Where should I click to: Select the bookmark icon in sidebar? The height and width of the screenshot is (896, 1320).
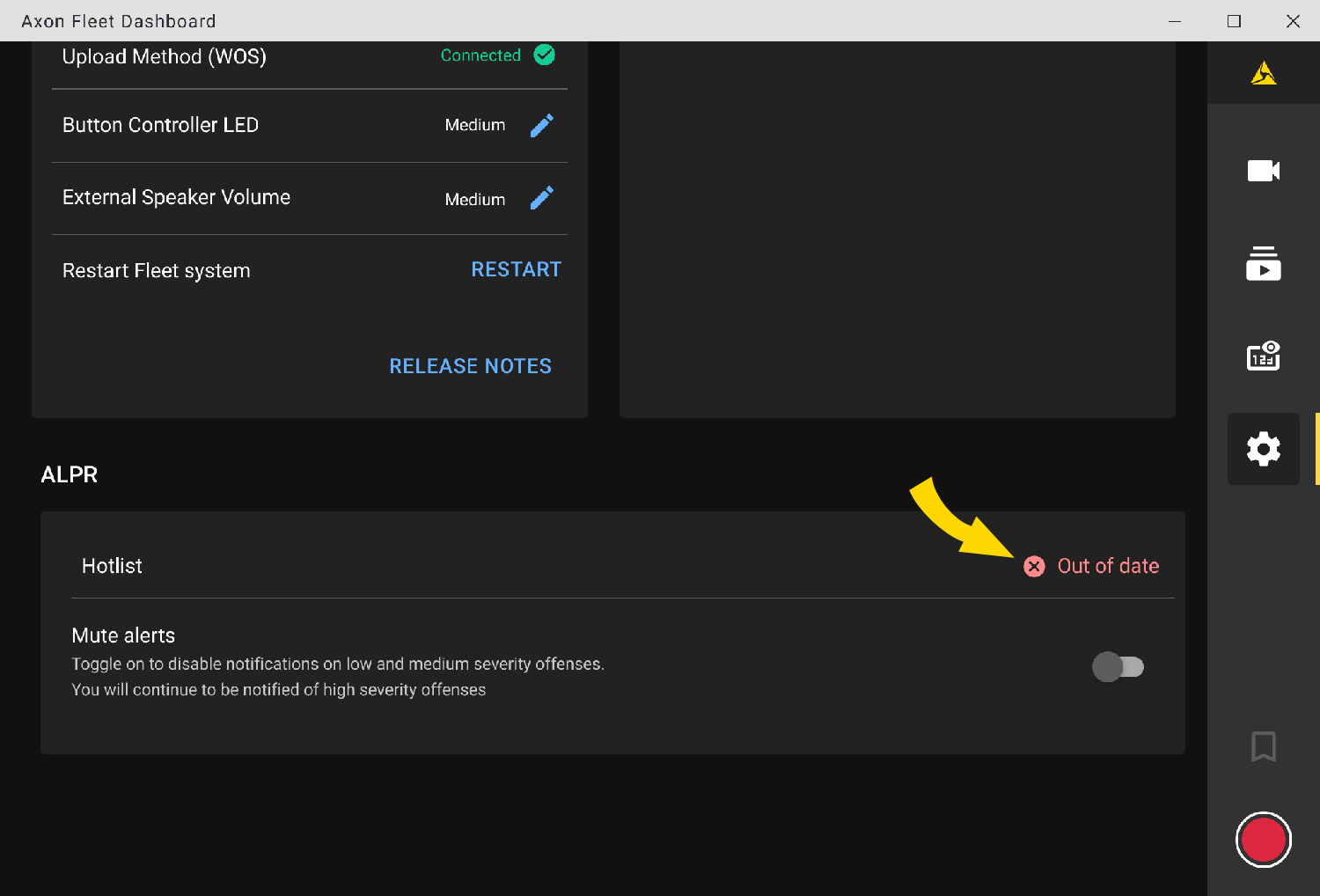coord(1263,746)
